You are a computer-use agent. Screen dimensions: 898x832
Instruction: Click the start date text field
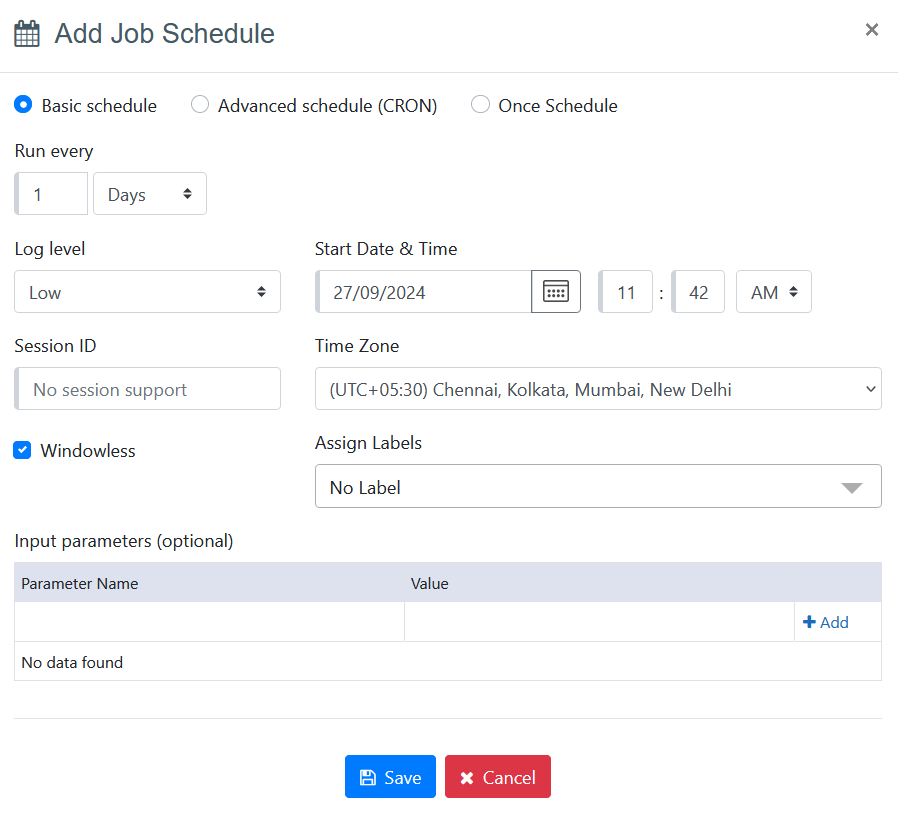(x=424, y=292)
